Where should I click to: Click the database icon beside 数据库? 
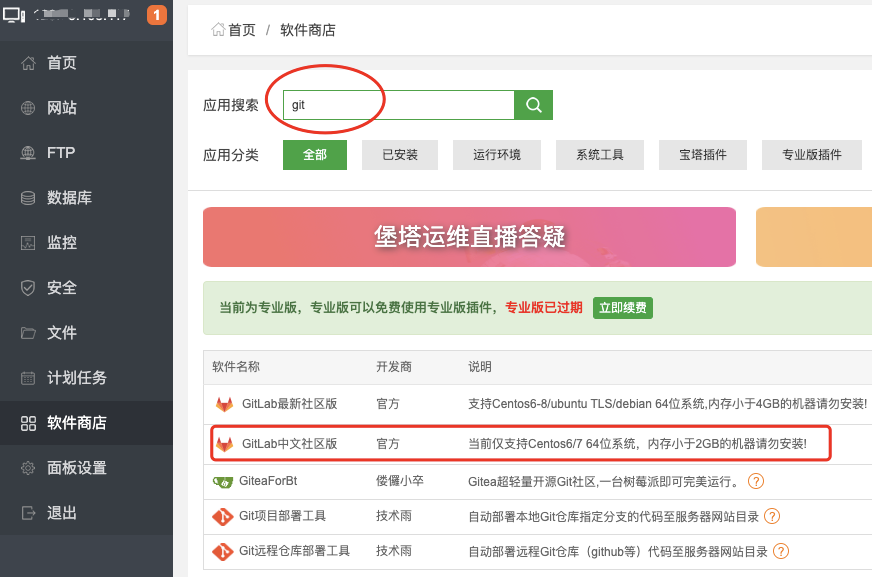(28, 198)
